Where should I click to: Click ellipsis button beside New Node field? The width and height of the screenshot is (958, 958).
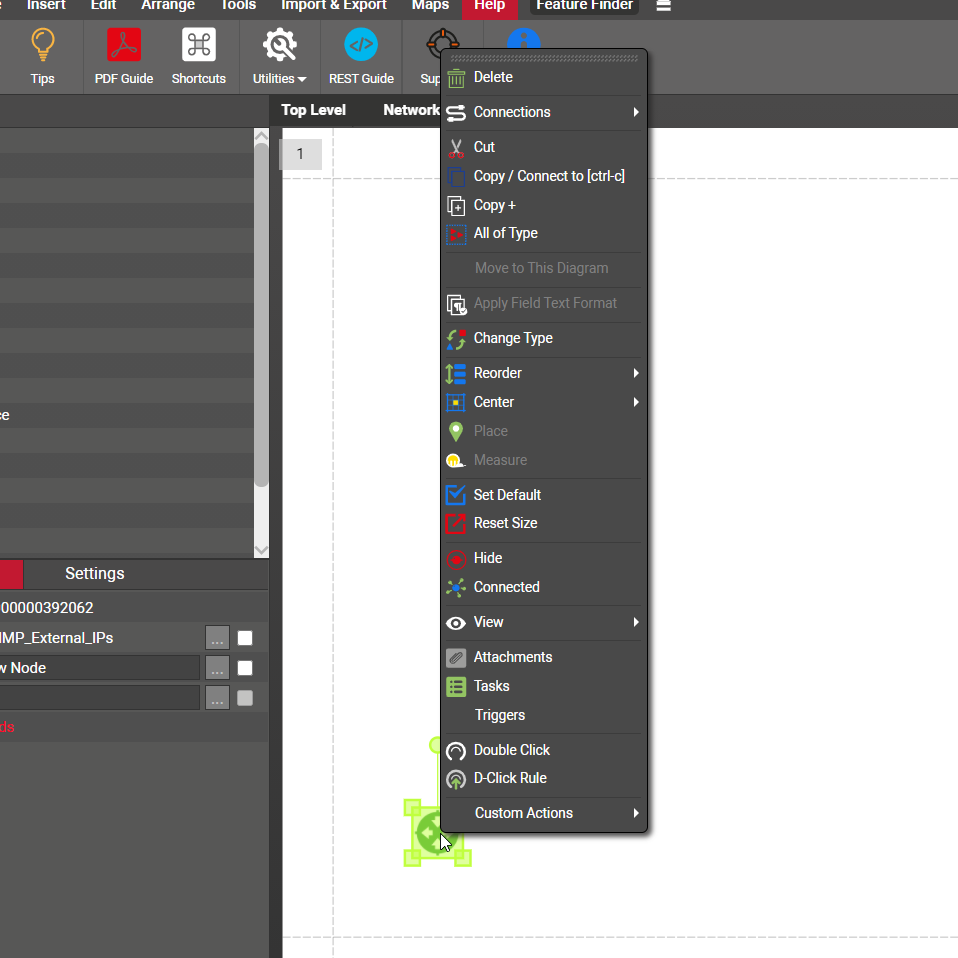217,668
